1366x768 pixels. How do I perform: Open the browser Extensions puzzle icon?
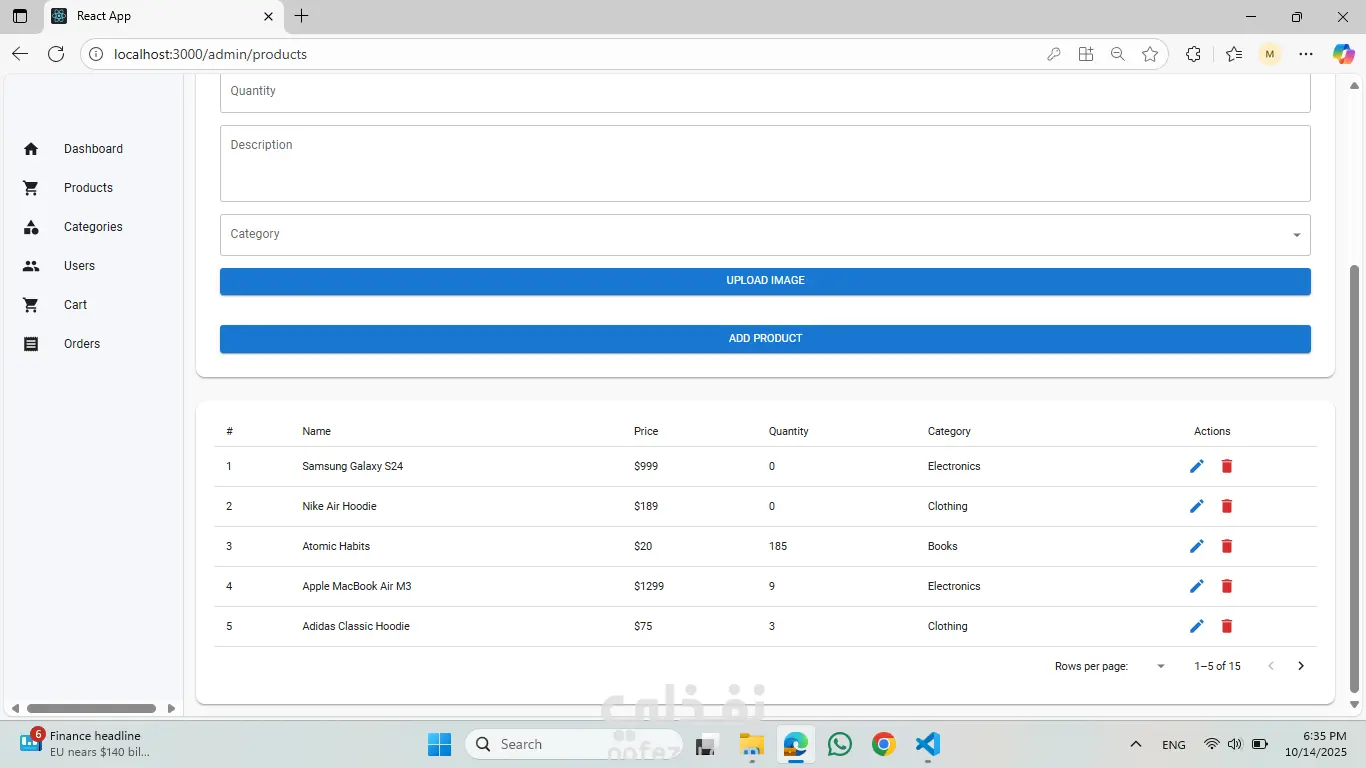pyautogui.click(x=1193, y=54)
